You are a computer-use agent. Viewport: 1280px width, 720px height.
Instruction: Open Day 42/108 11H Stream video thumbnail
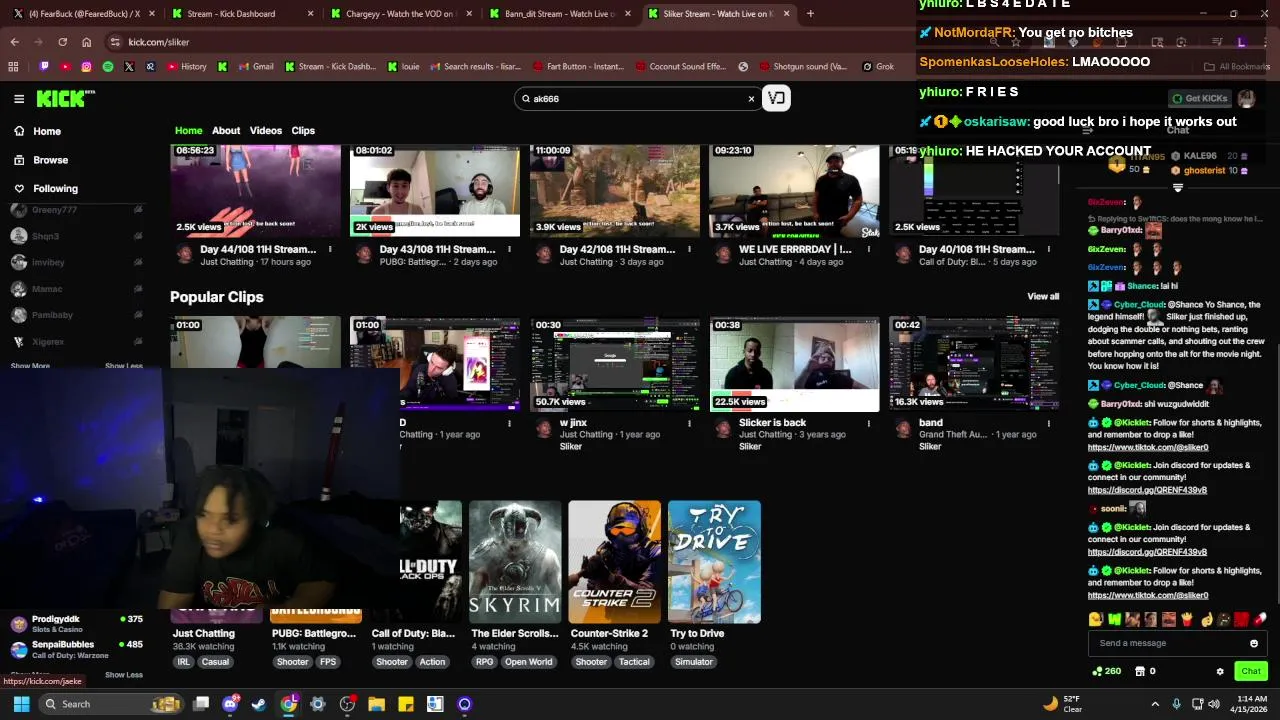(615, 191)
